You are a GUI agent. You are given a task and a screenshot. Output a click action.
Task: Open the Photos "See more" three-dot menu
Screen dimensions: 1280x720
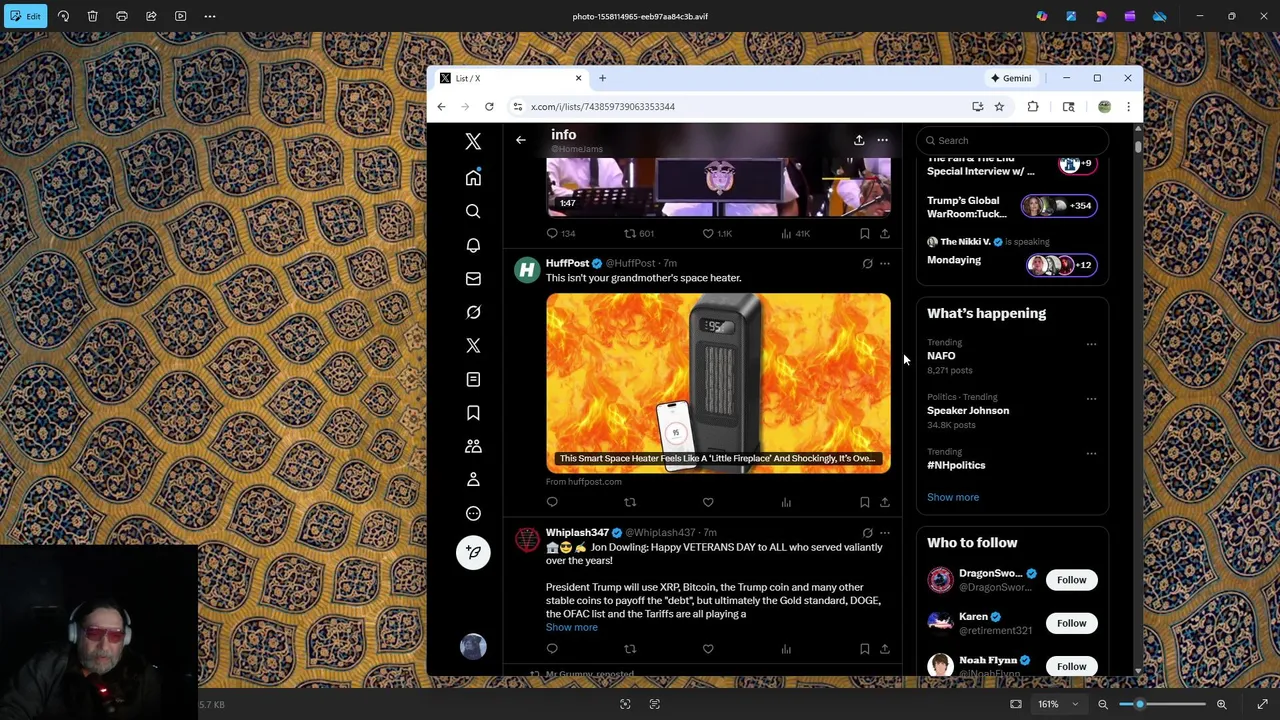[210, 16]
